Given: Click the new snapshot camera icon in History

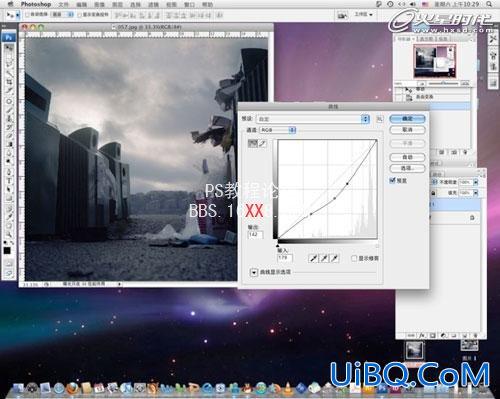Looking at the screenshot, I should click(x=454, y=152).
